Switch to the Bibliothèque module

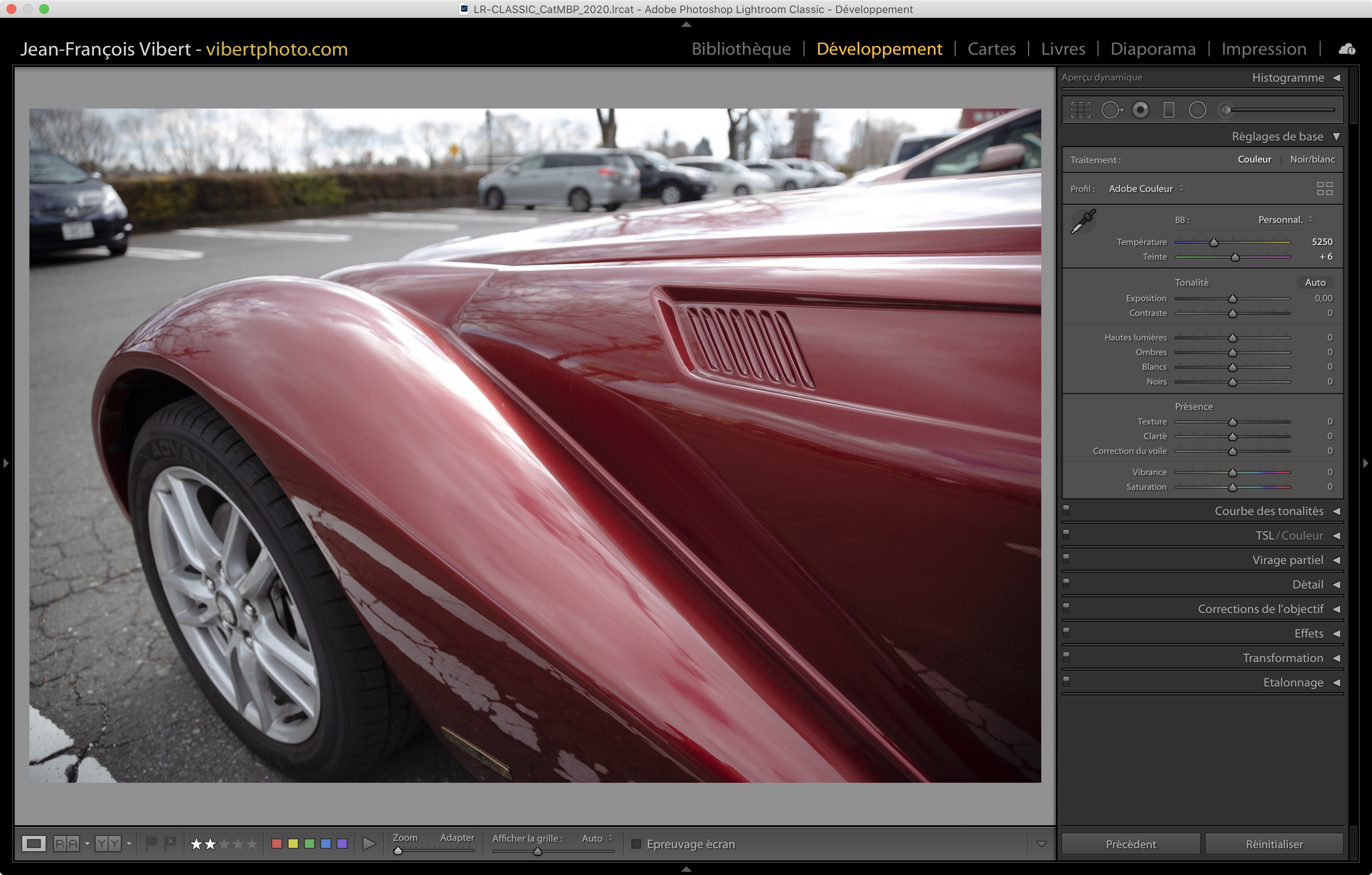[741, 49]
